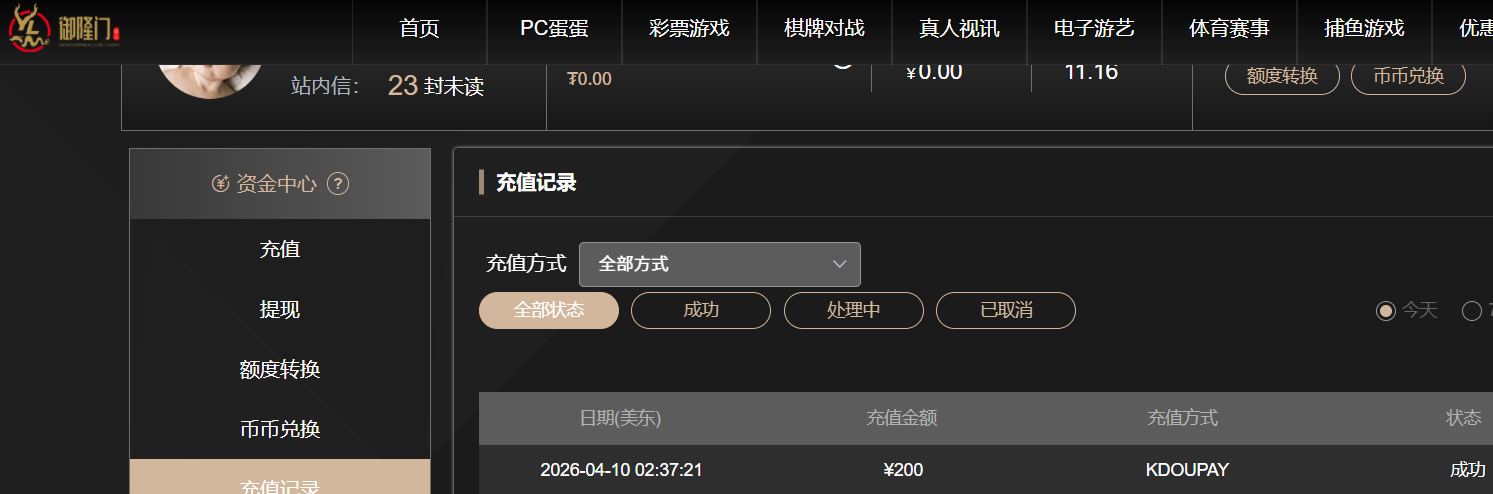This screenshot has height=494, width=1493.
Task: Click the 币币兑换 button in the header
Action: [x=1408, y=76]
